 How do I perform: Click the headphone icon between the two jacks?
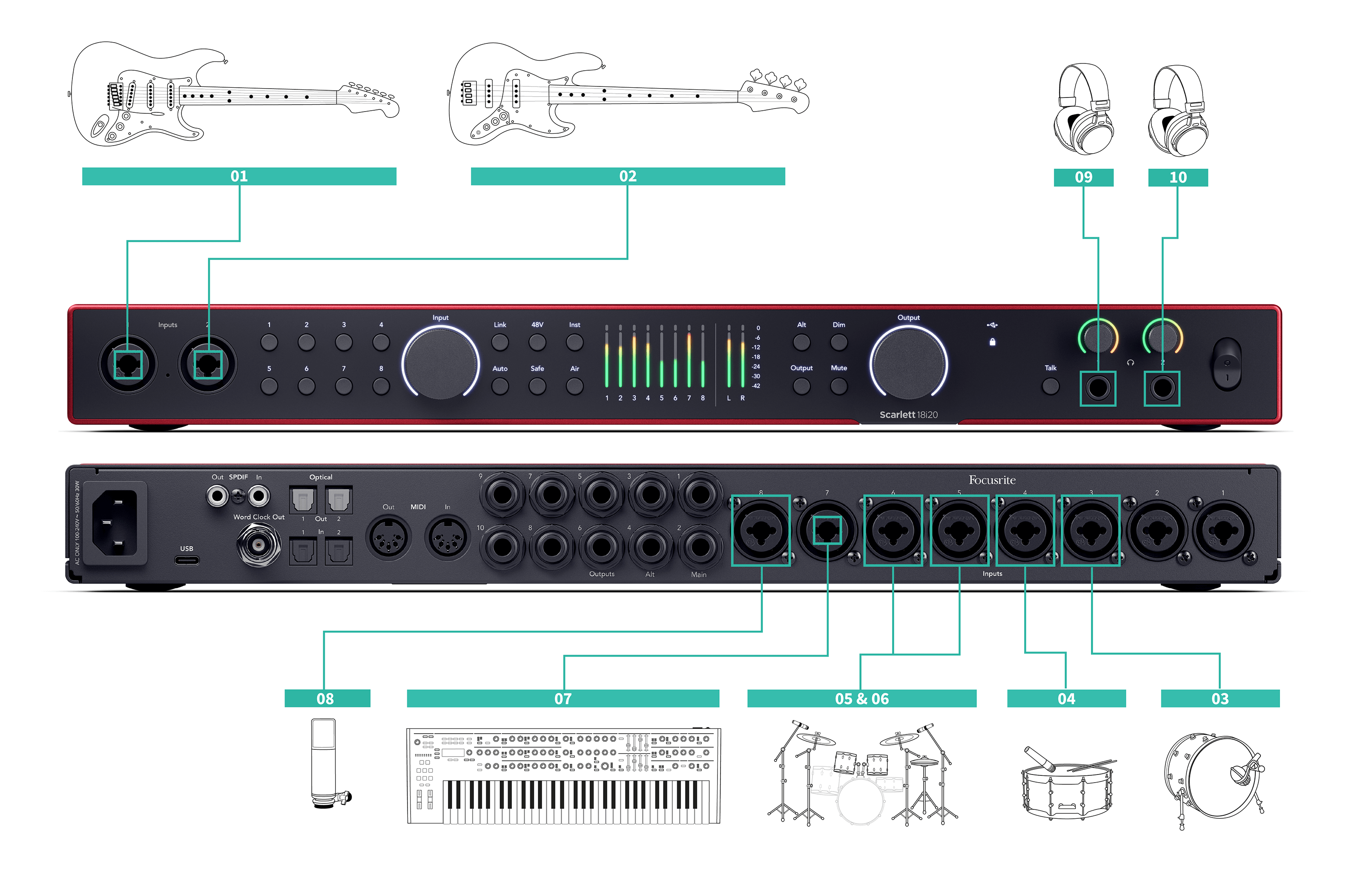[1131, 362]
